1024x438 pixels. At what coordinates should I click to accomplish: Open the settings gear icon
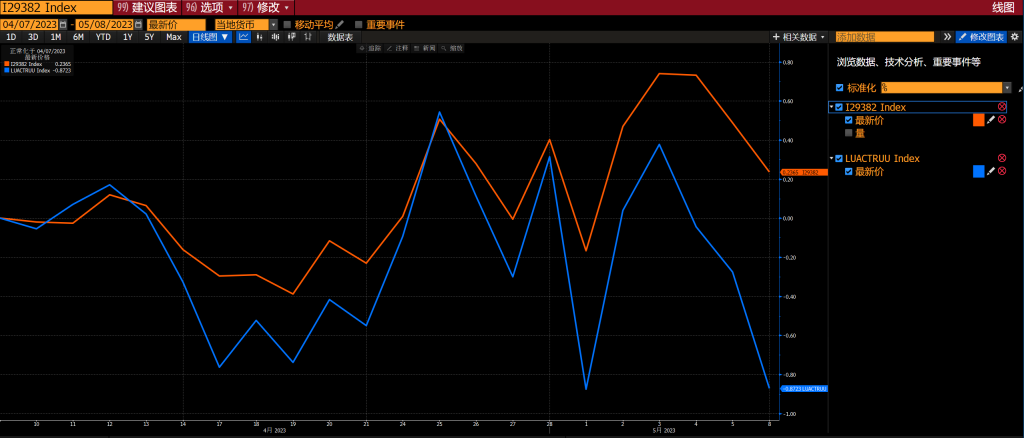point(1014,37)
